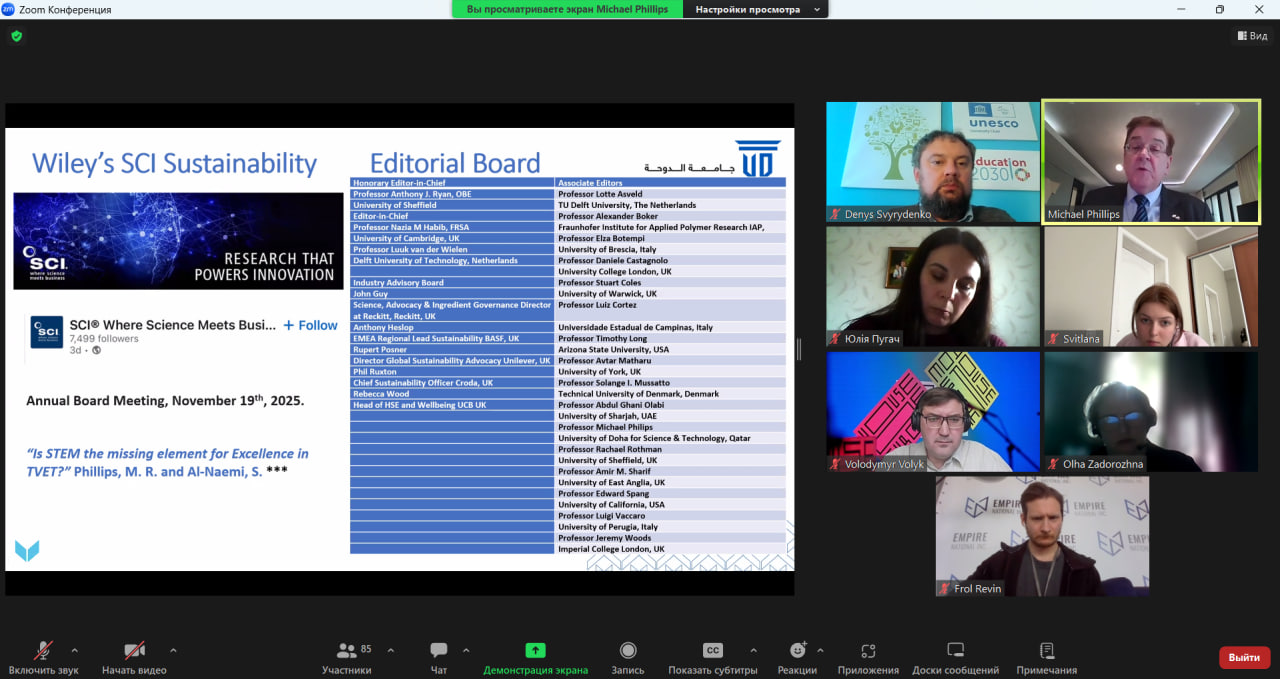Open the Reactions smiley icon
Image resolution: width=1280 pixels, height=679 pixels.
click(797, 651)
